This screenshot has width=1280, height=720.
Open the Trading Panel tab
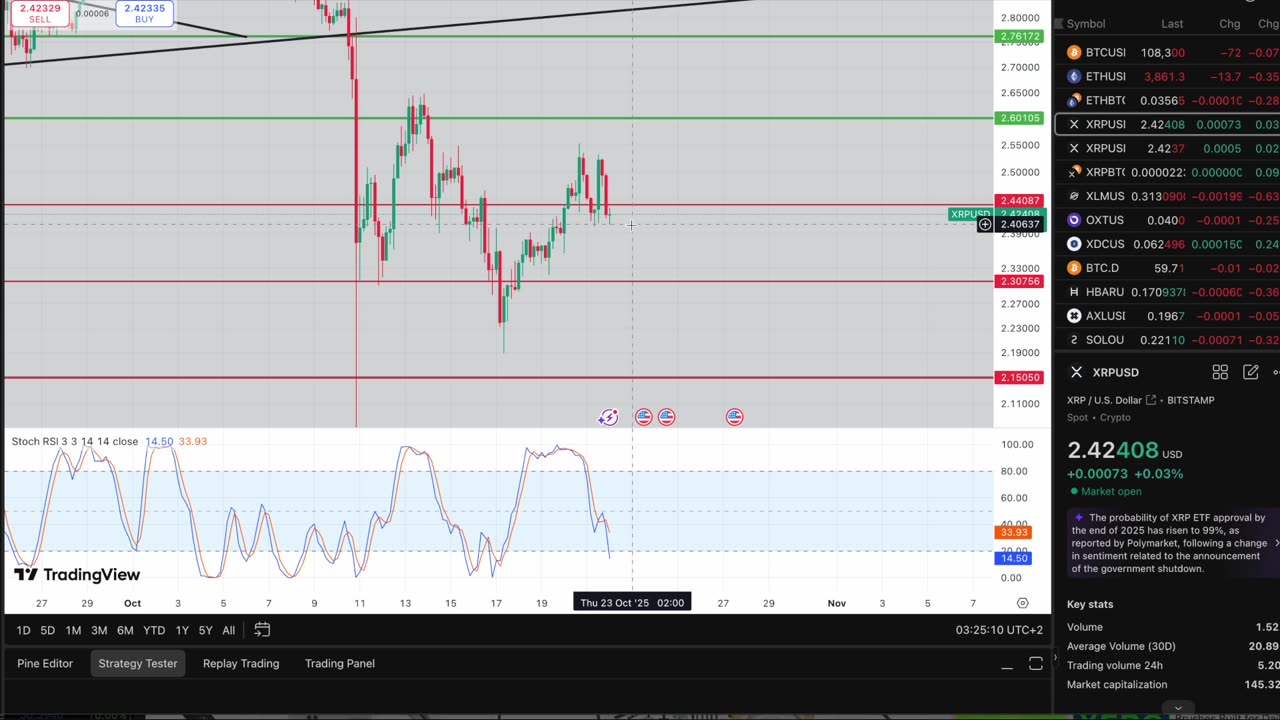(340, 663)
